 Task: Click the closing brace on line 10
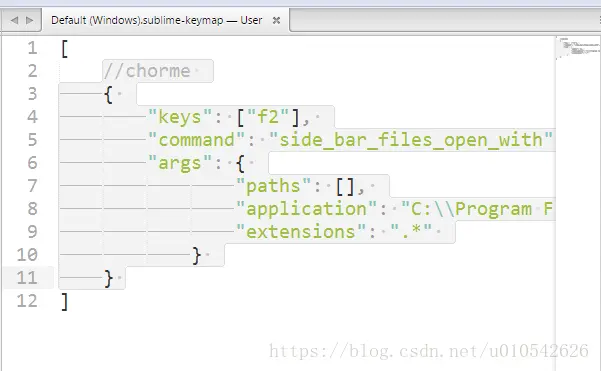[x=196, y=256]
